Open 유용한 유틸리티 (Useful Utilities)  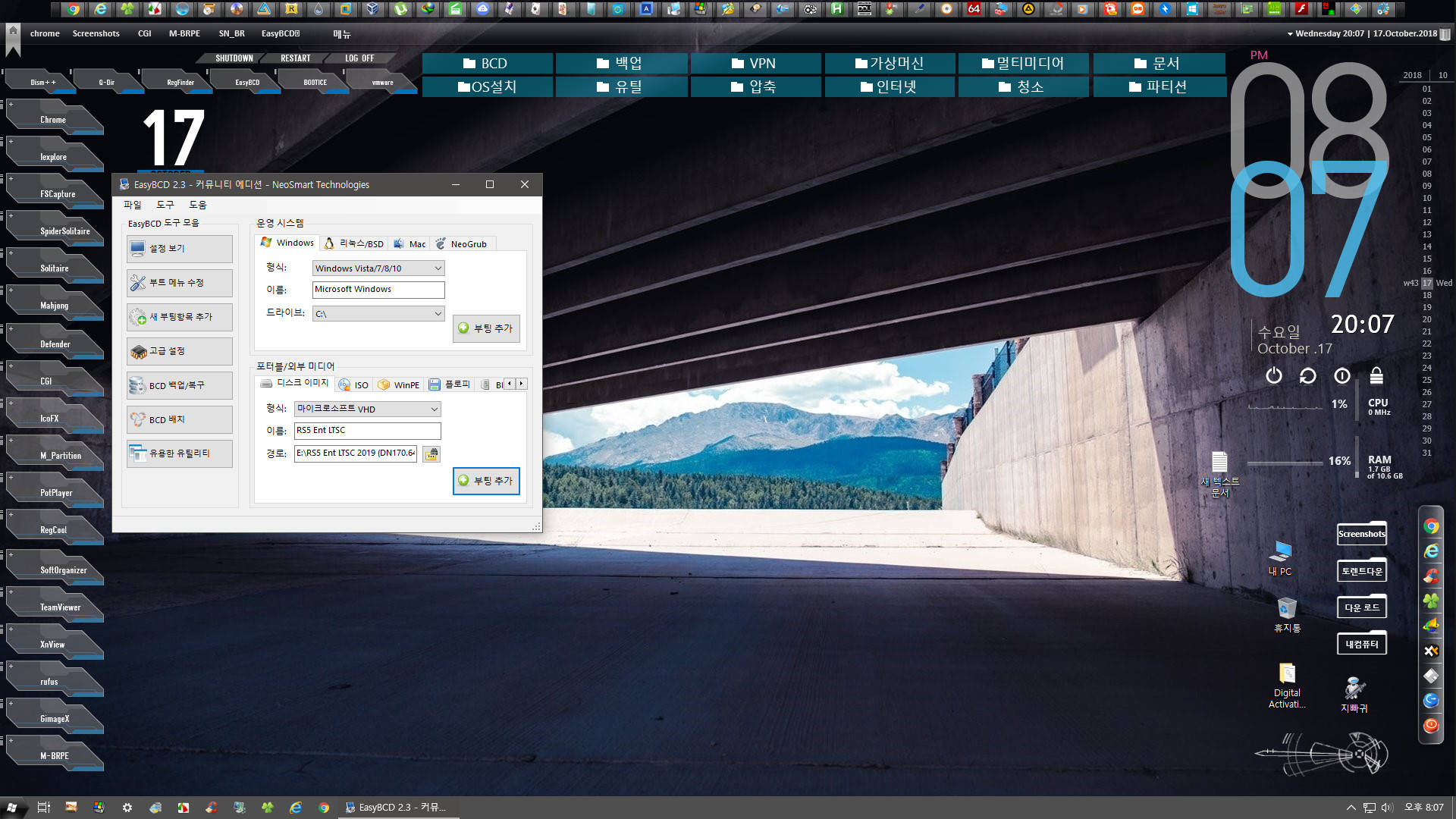click(x=179, y=453)
